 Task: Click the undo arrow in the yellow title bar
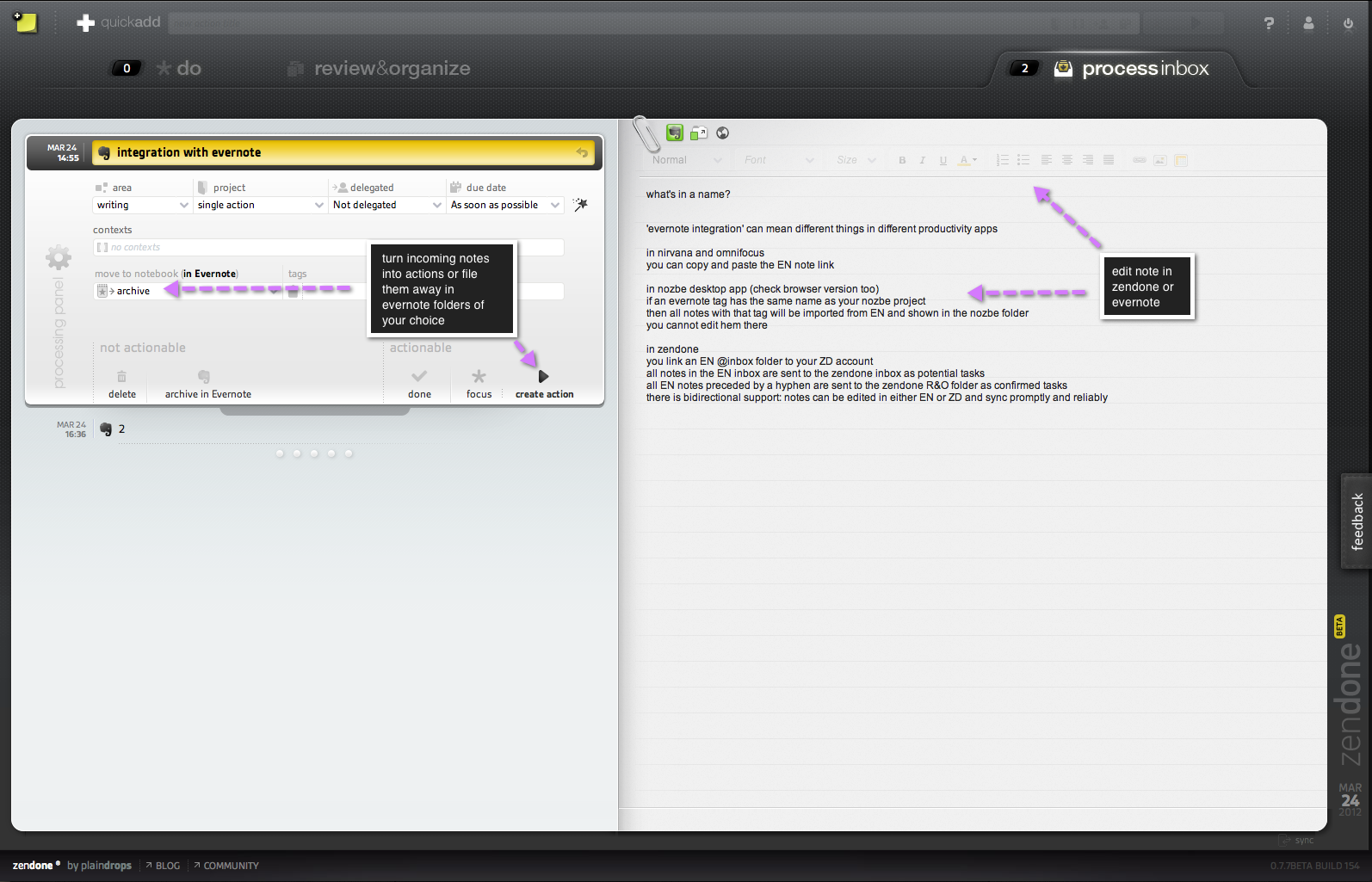pyautogui.click(x=583, y=152)
